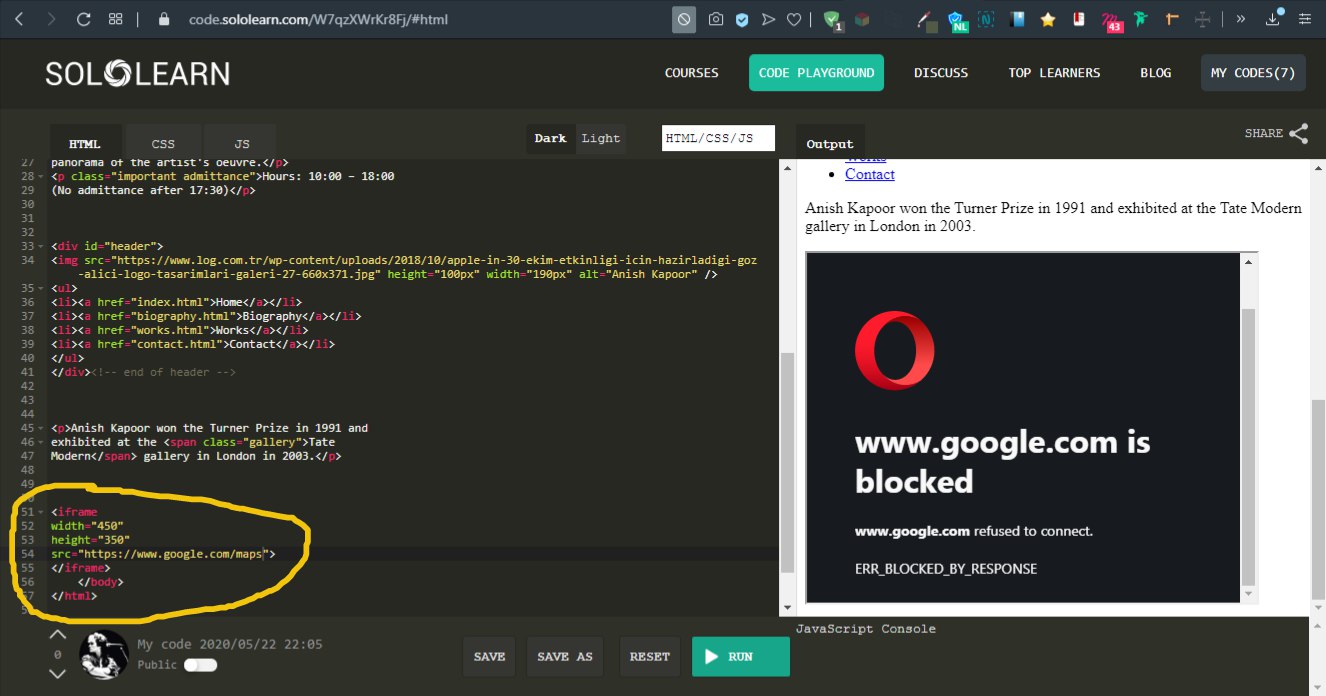Upvote the code with the up chevron

tap(57, 634)
